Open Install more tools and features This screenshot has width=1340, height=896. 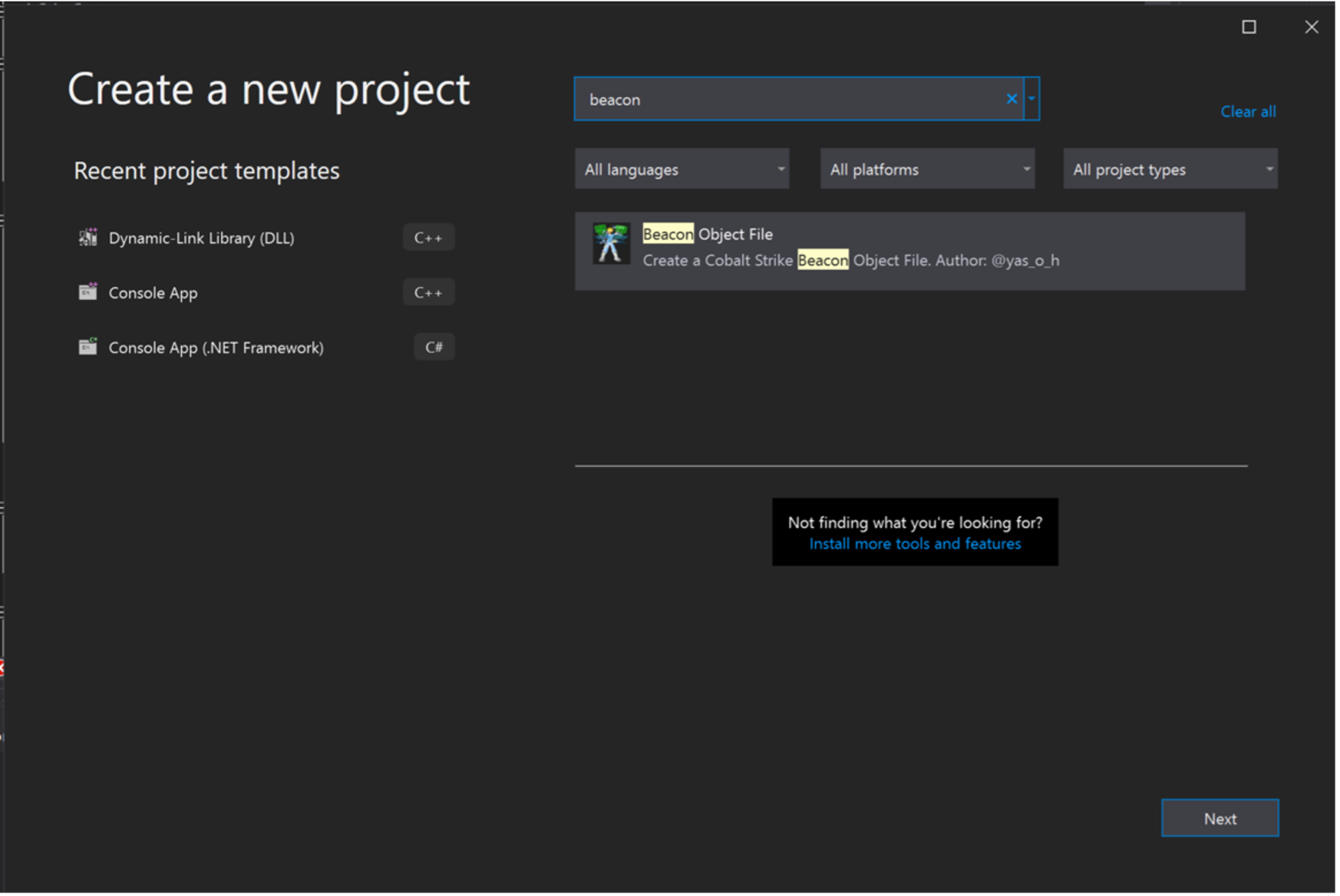pos(915,544)
